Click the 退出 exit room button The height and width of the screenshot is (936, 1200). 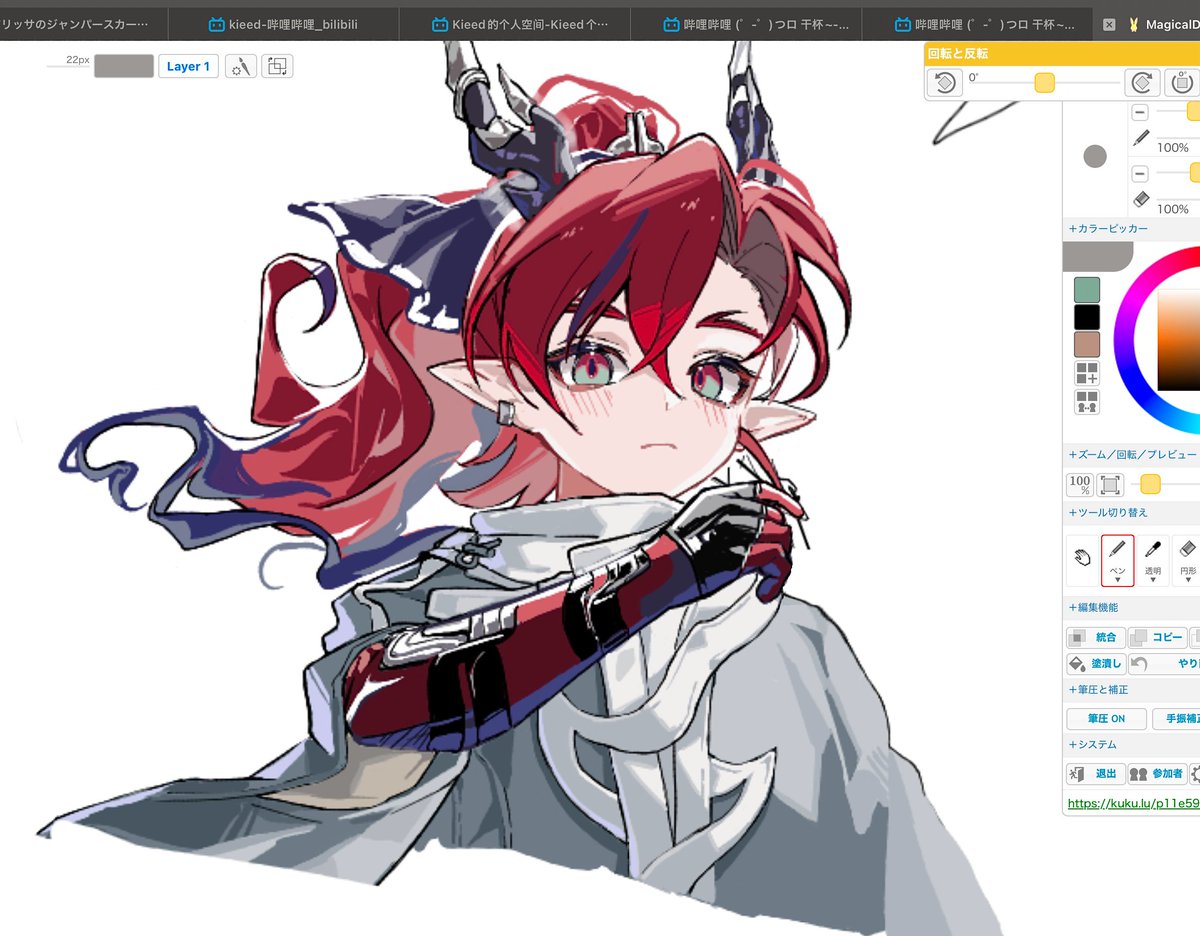[x=1095, y=773]
